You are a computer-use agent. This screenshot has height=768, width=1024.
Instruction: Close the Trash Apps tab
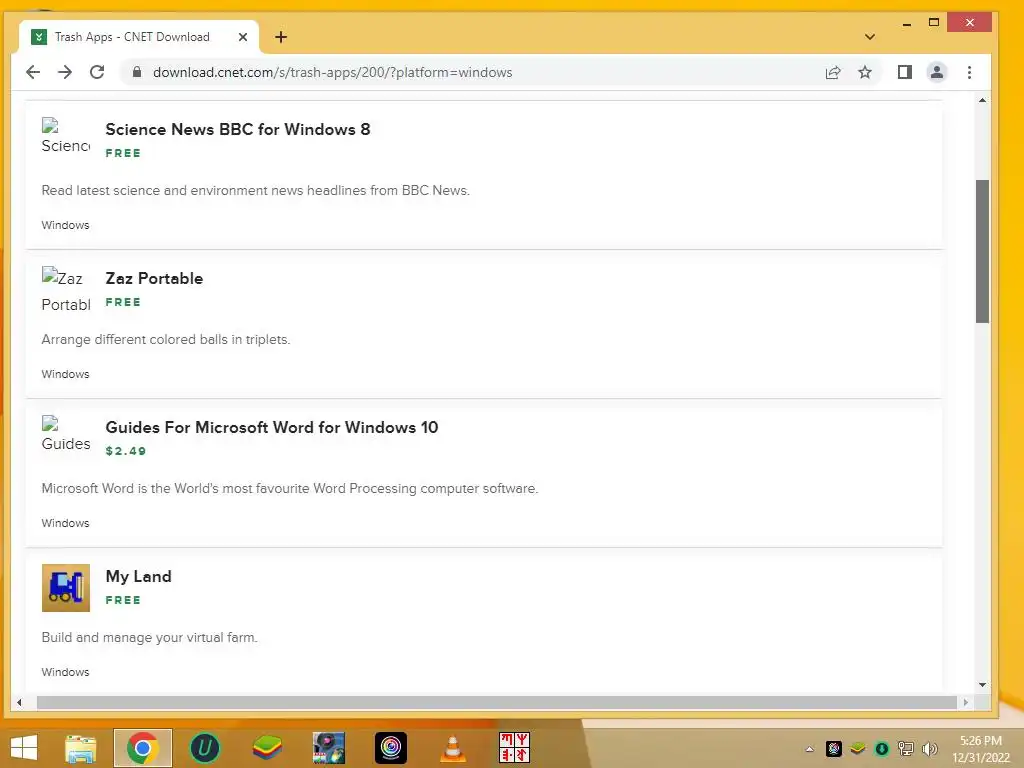point(243,37)
